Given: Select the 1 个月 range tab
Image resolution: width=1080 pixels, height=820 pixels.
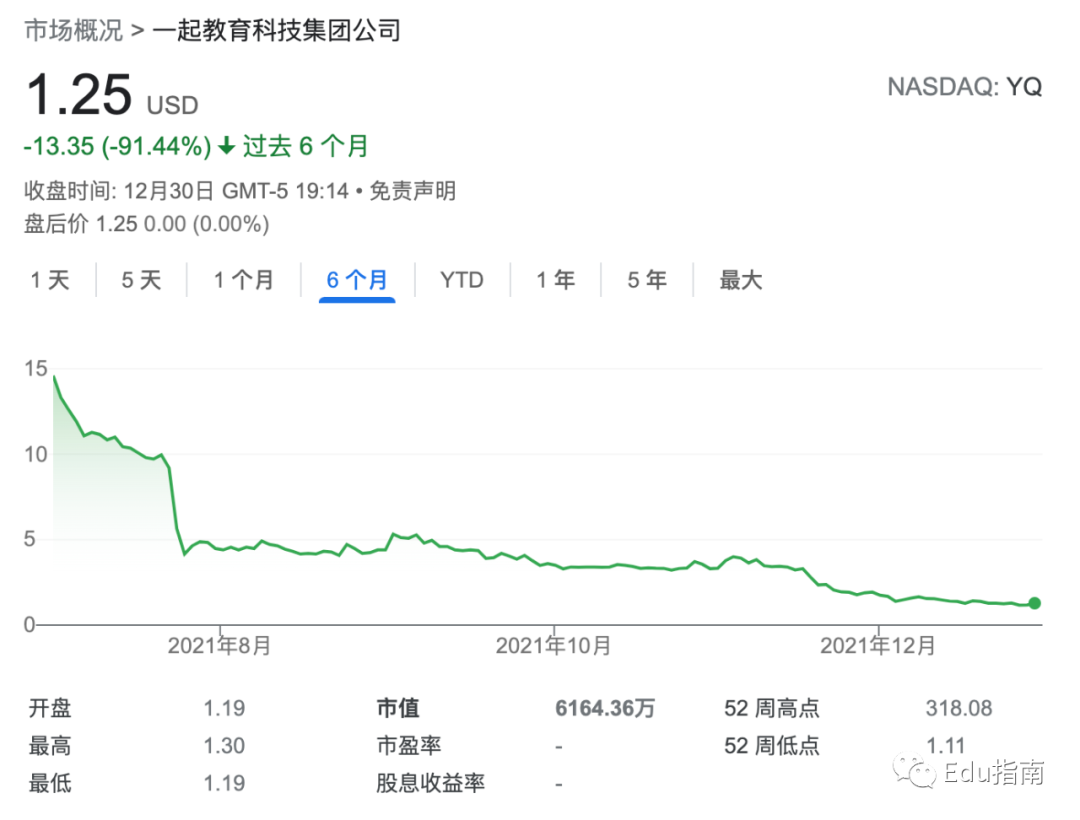Looking at the screenshot, I should (x=244, y=280).
